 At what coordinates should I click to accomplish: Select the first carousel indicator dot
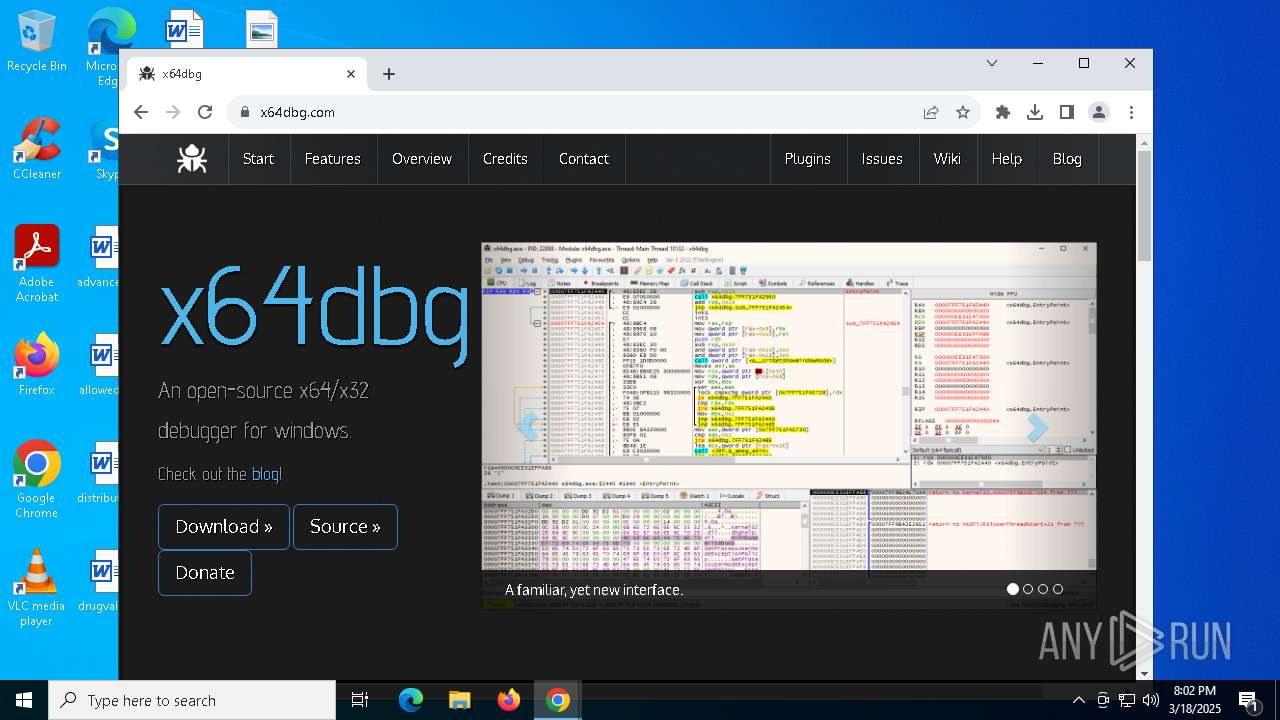[1013, 589]
